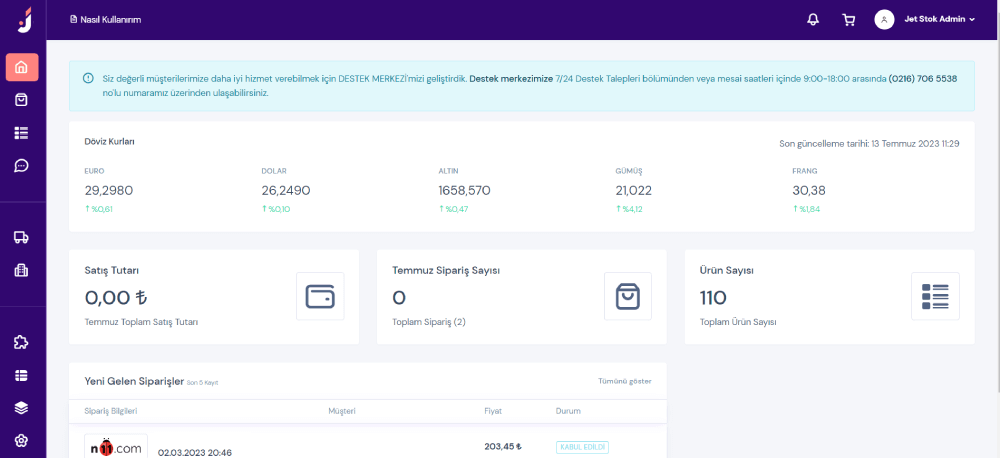Open the shopping cart in header
Screen dimensions: 1000x458
(x=849, y=19)
